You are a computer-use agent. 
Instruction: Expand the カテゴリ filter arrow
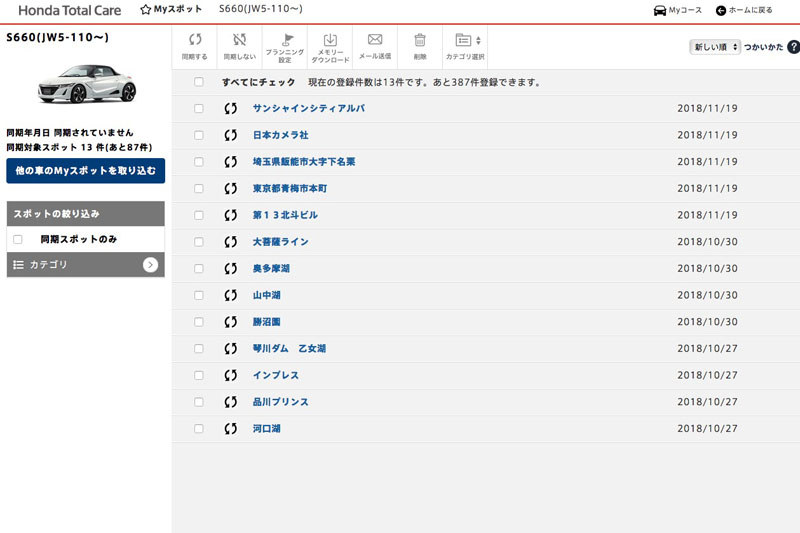[150, 265]
